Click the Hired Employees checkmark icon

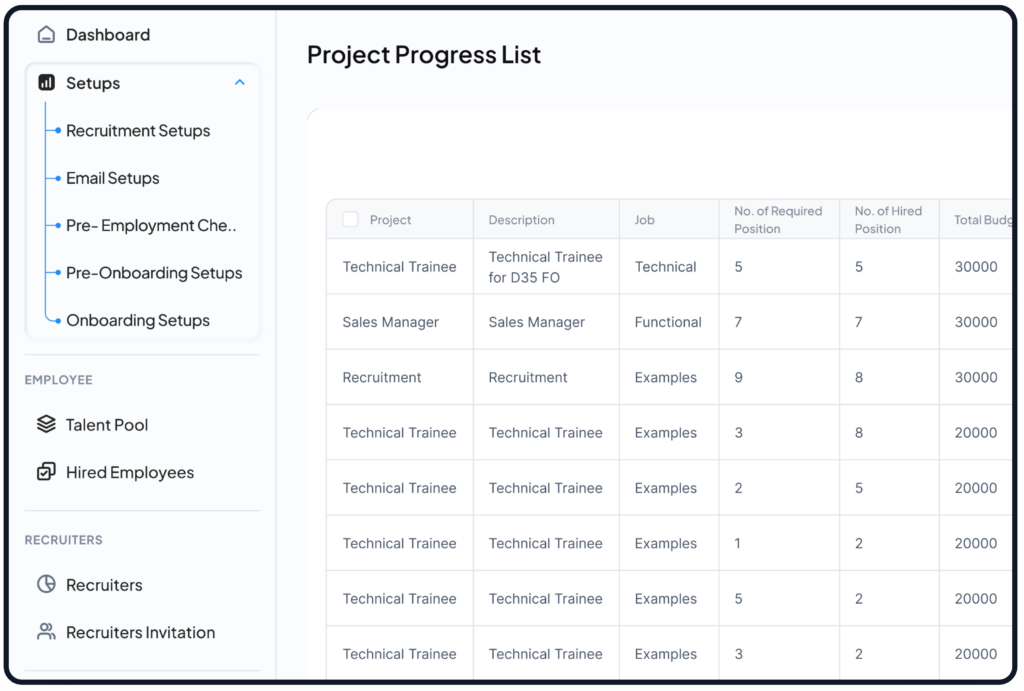point(46,472)
